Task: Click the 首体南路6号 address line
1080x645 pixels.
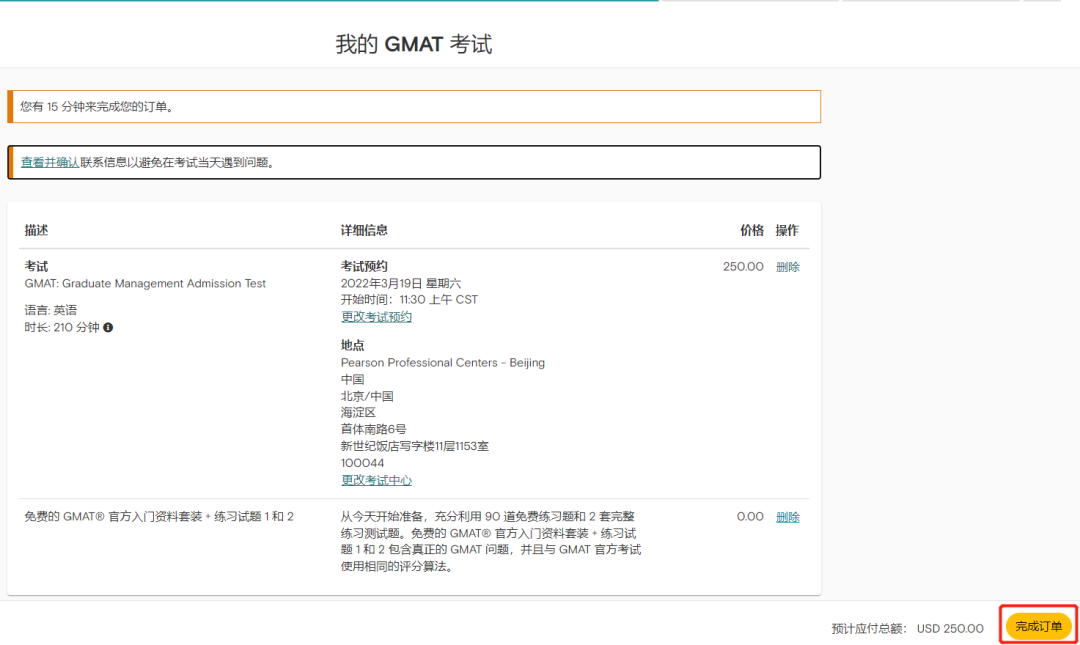Action: [373, 429]
